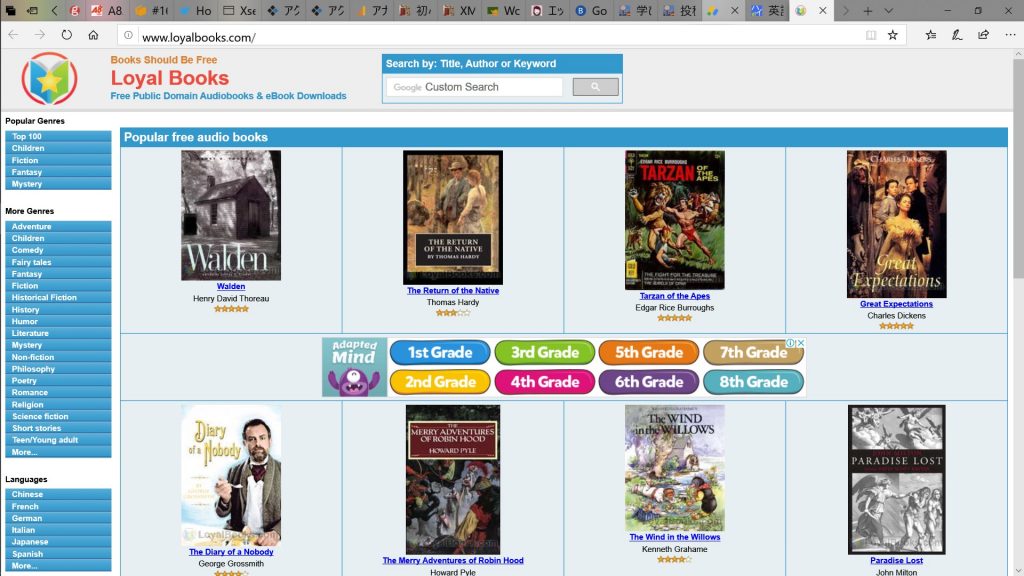Image resolution: width=1024 pixels, height=576 pixels.
Task: Switch to the A8 tab
Action: coord(107,10)
